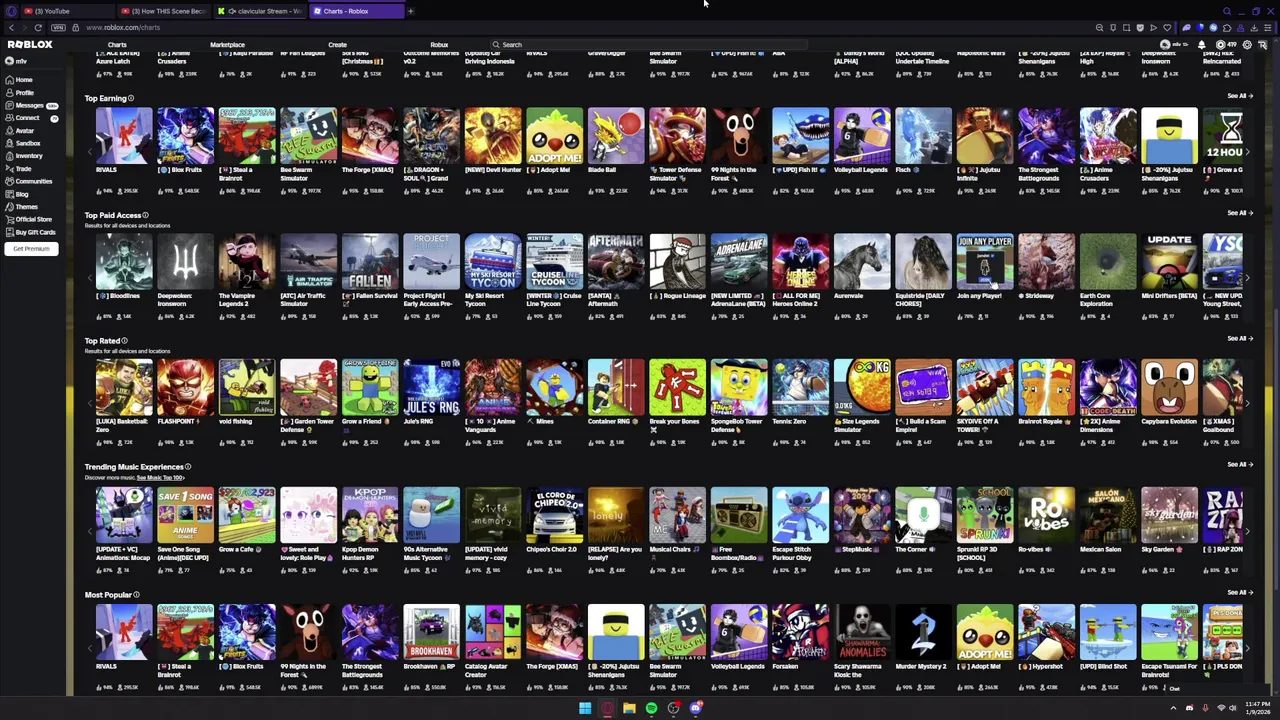See All for Top Paid Access row

click(x=1239, y=213)
